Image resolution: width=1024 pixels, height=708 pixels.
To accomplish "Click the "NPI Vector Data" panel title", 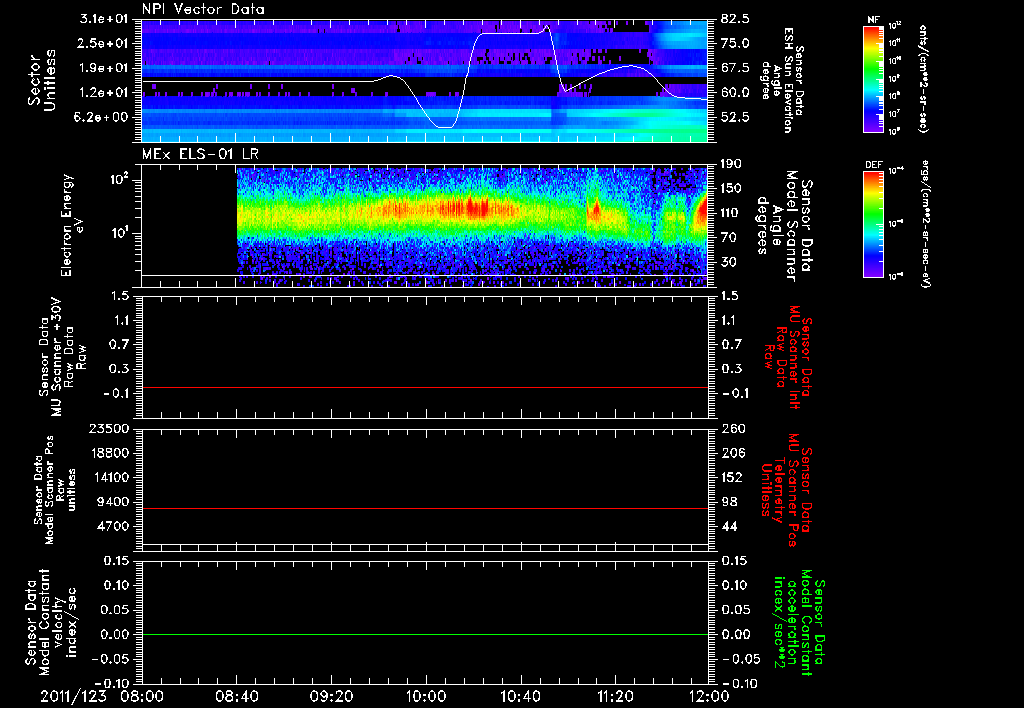I will (x=203, y=9).
